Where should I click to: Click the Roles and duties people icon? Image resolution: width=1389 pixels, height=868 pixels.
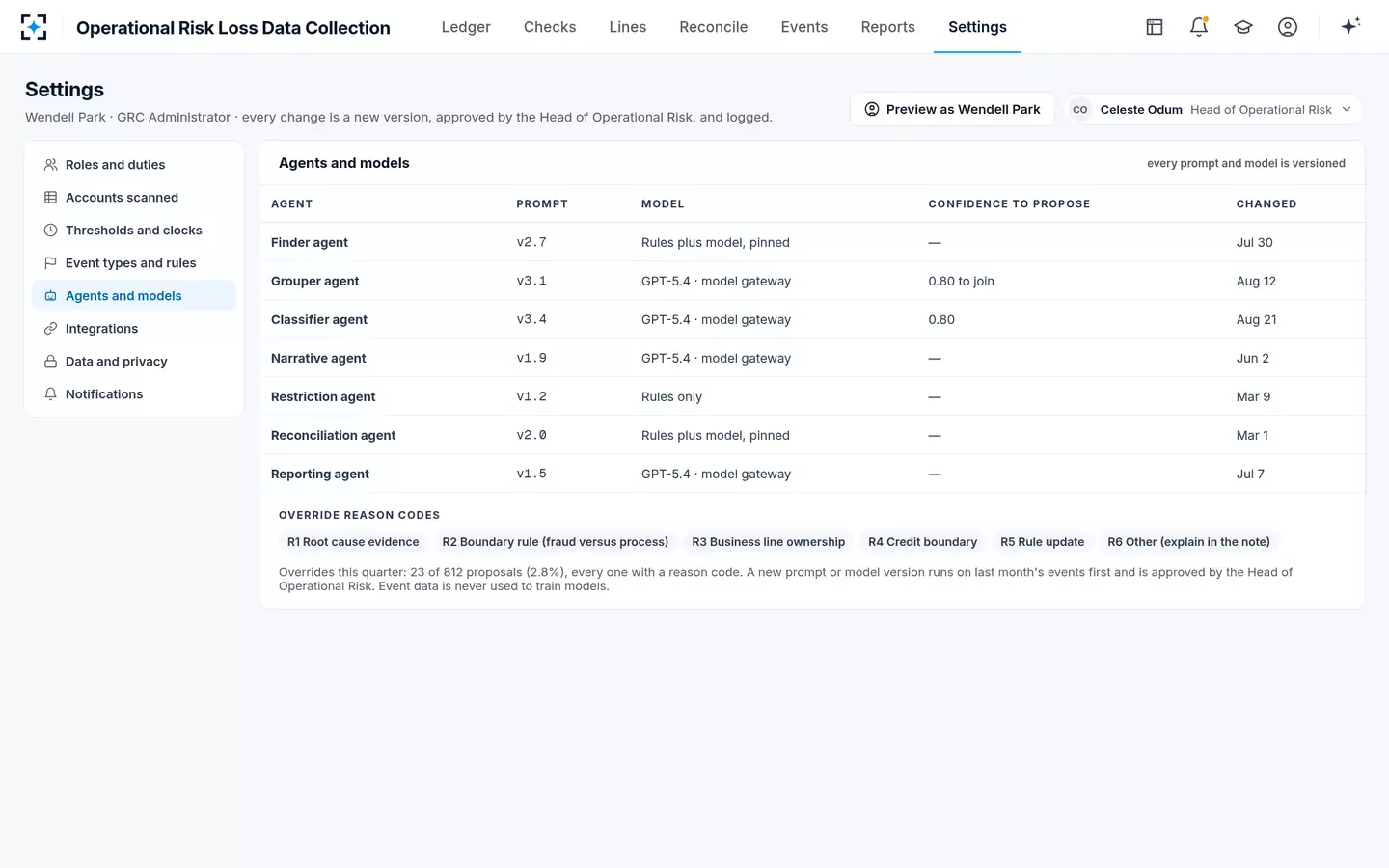click(x=51, y=165)
